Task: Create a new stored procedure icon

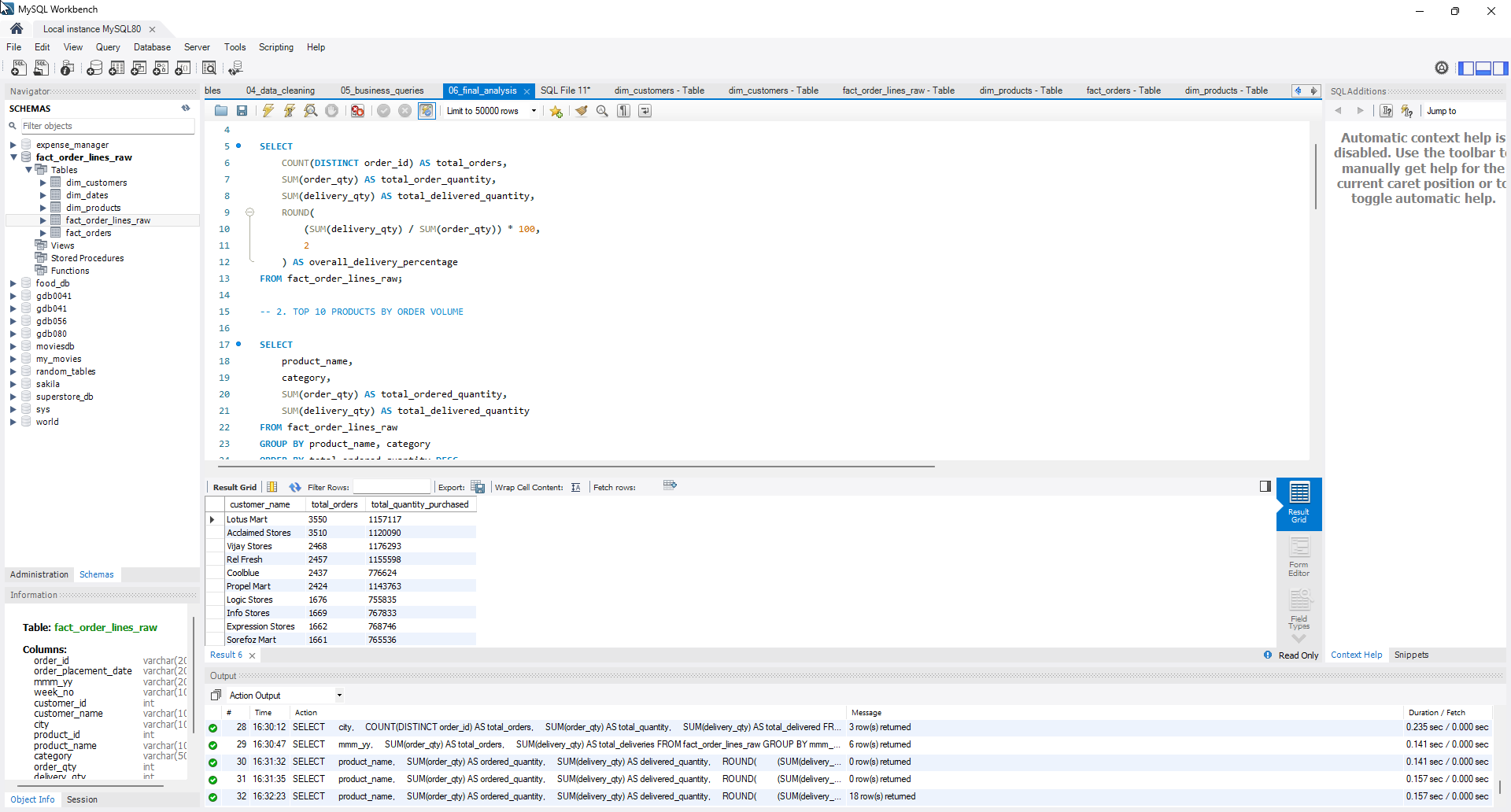Action: 161,68
